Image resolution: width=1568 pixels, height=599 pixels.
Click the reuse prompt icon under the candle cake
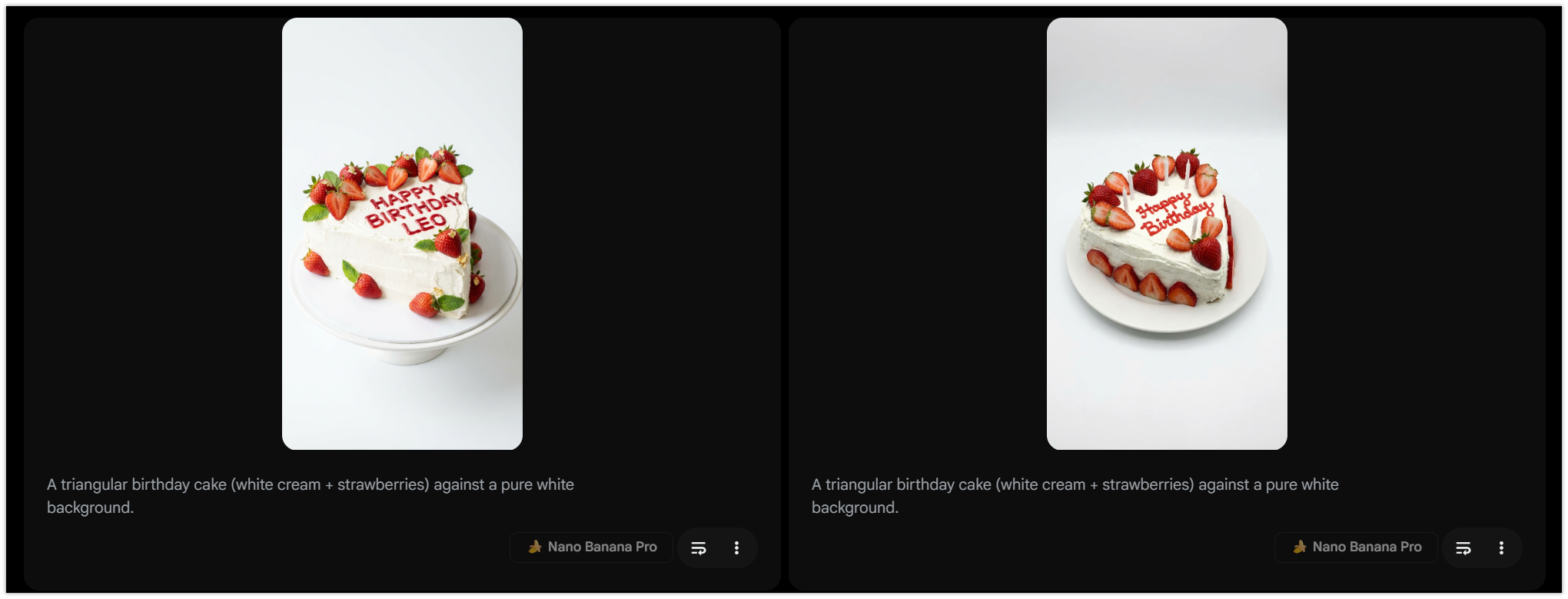pyautogui.click(x=1463, y=547)
